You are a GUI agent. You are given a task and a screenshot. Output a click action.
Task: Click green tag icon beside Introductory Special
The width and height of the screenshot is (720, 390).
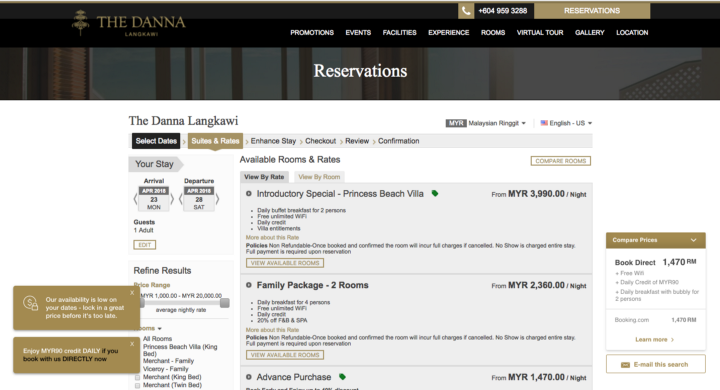pos(434,193)
